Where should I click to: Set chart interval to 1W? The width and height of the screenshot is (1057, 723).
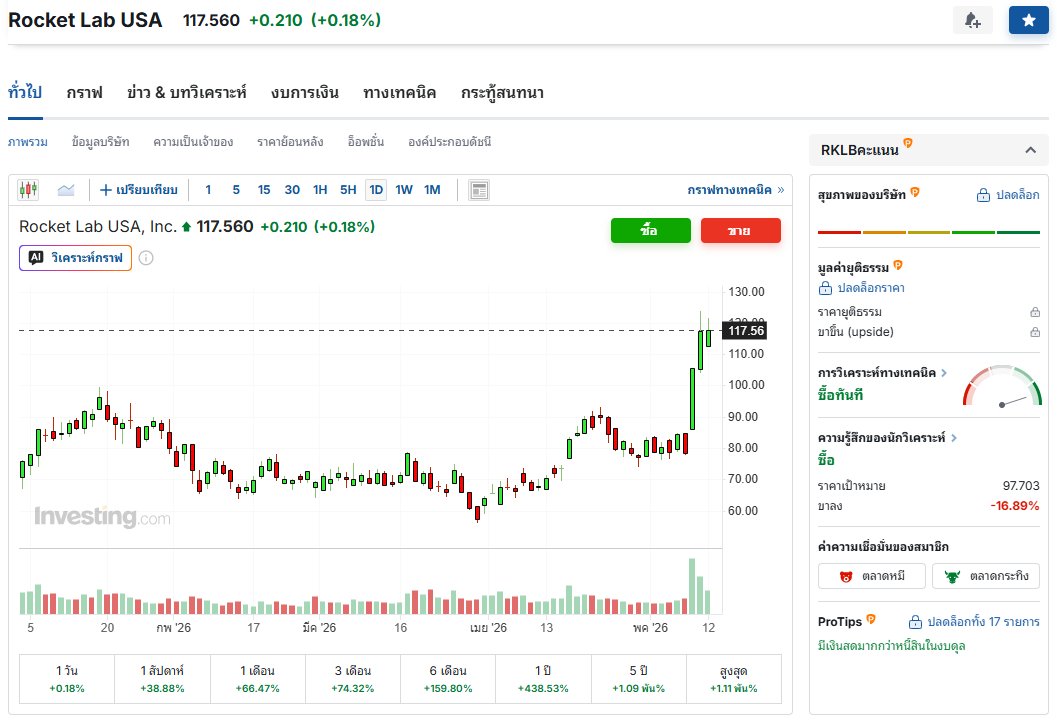[404, 190]
